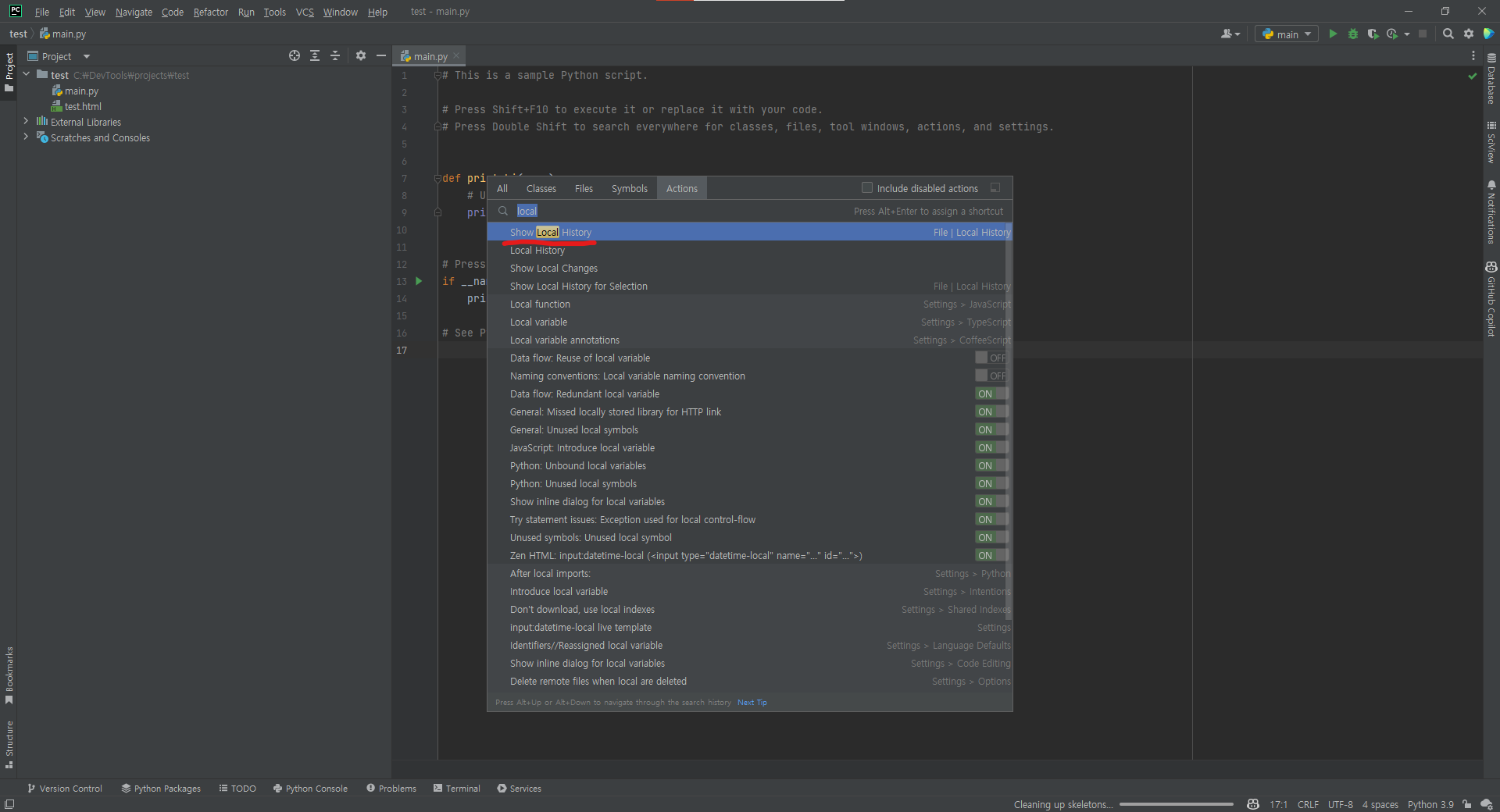Run with coverage icon in the top toolbar
The width and height of the screenshot is (1500, 812).
1373,34
